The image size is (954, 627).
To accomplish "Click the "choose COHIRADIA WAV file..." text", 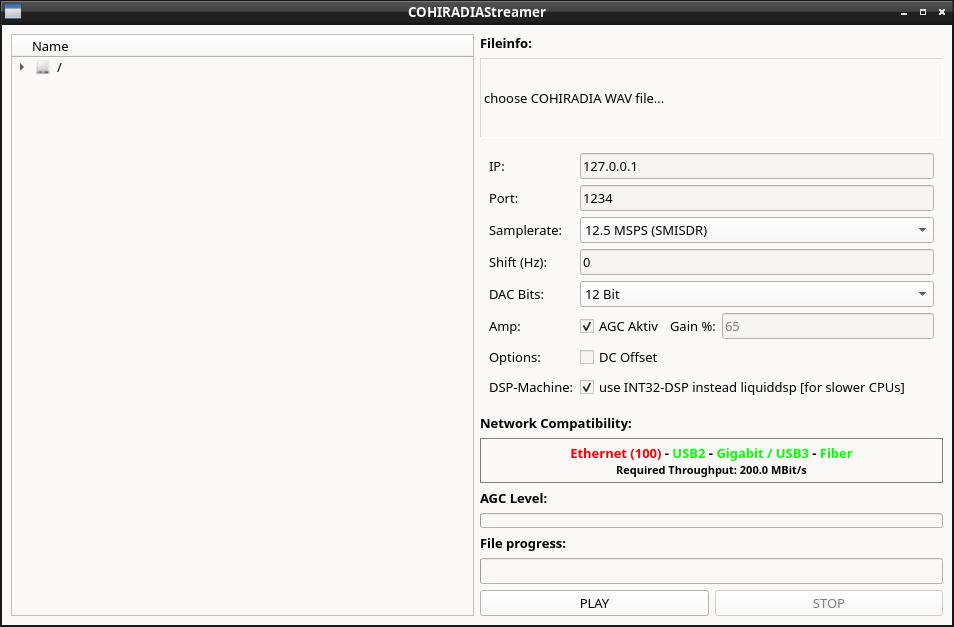I will pos(574,99).
